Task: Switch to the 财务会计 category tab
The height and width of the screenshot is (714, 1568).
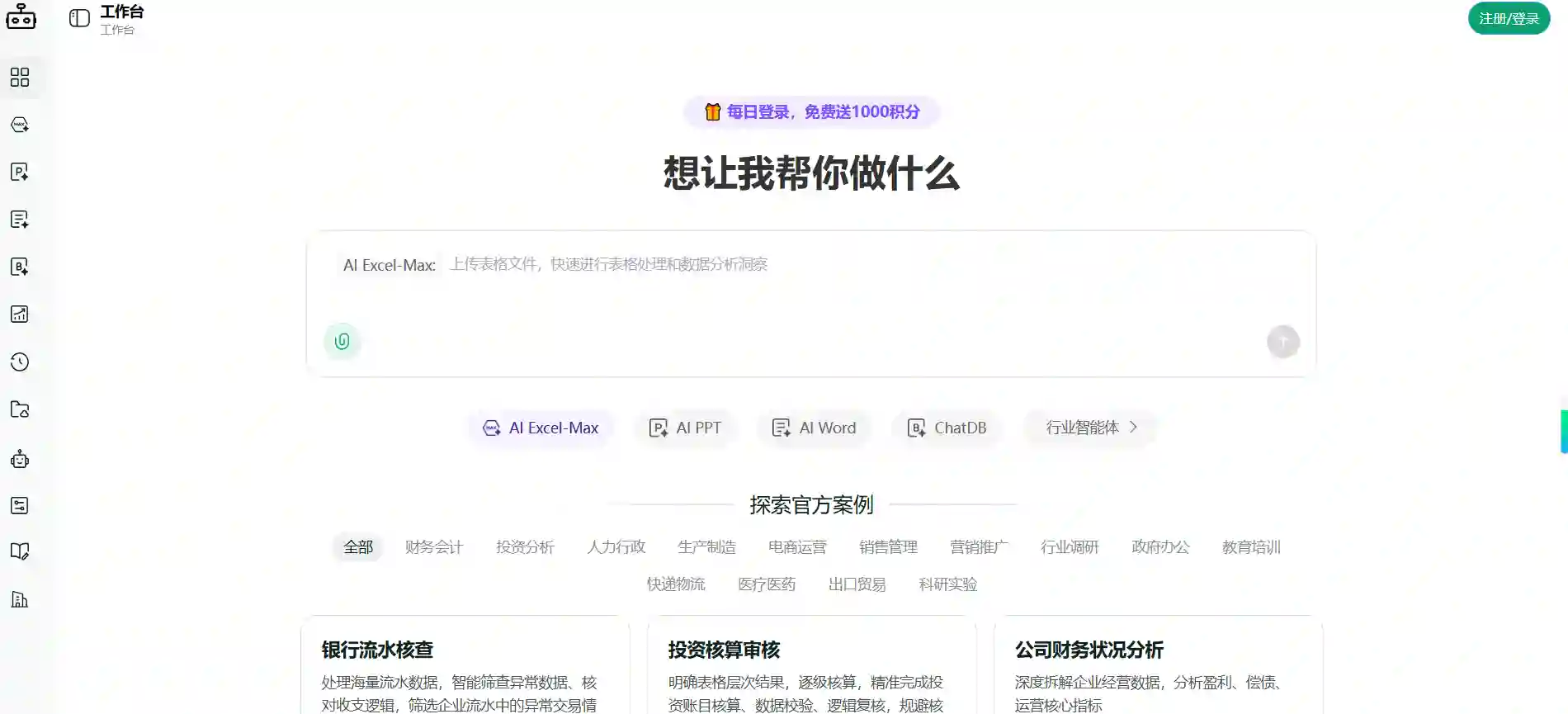Action: point(434,547)
